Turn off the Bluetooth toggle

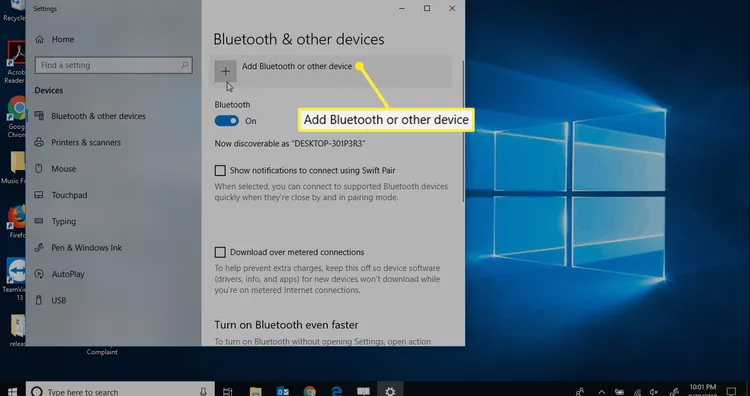(227, 121)
